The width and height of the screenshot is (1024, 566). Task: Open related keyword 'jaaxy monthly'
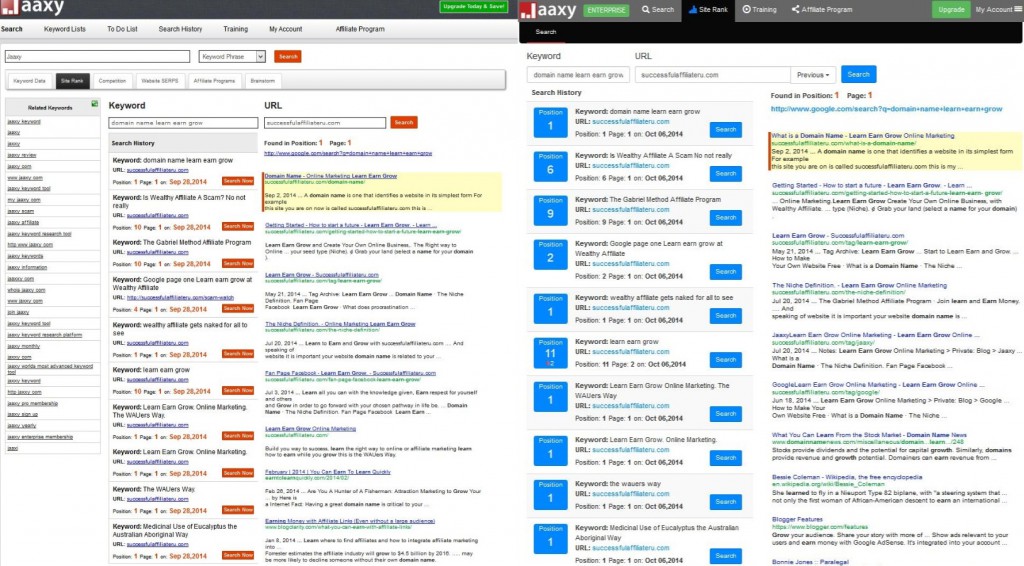pos(24,346)
